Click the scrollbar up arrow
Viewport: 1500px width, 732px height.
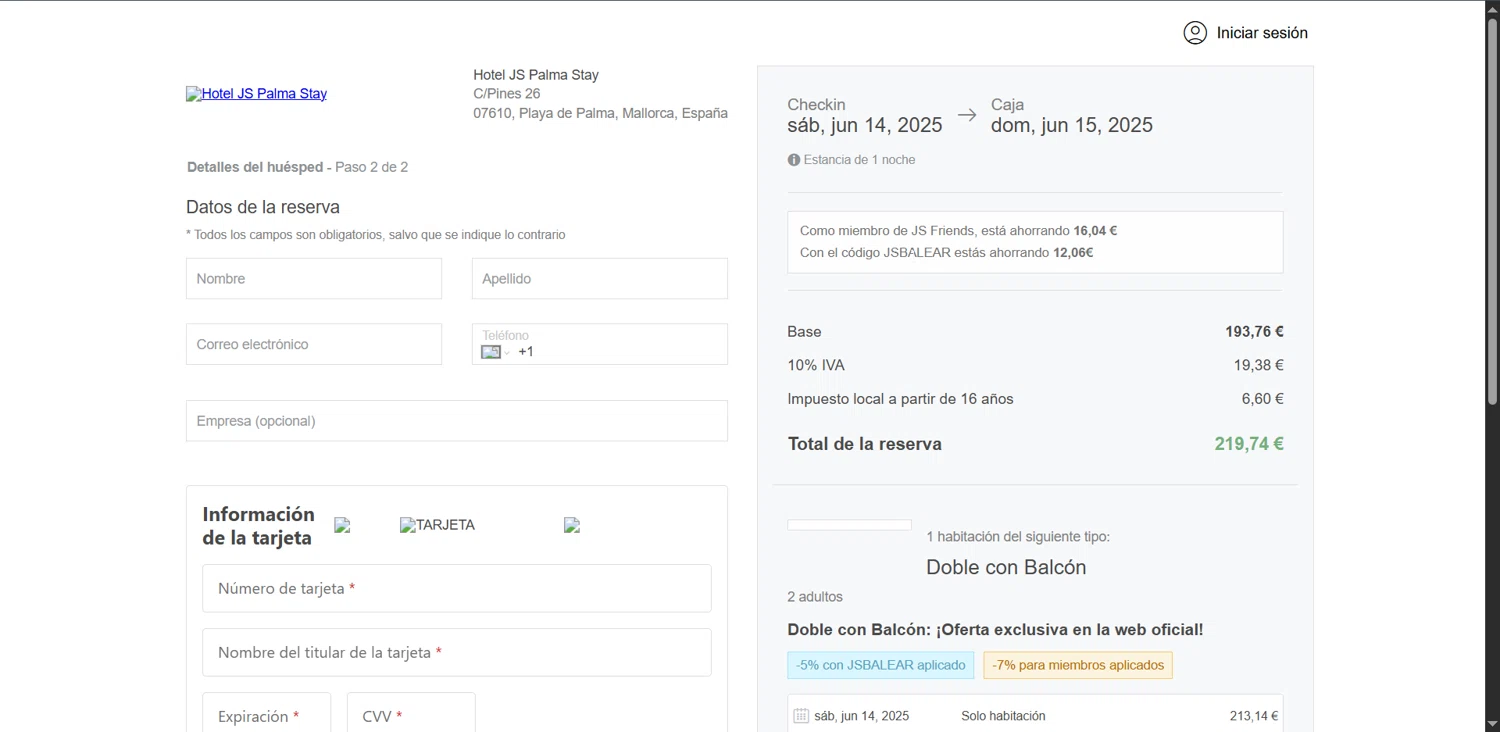coord(1492,8)
